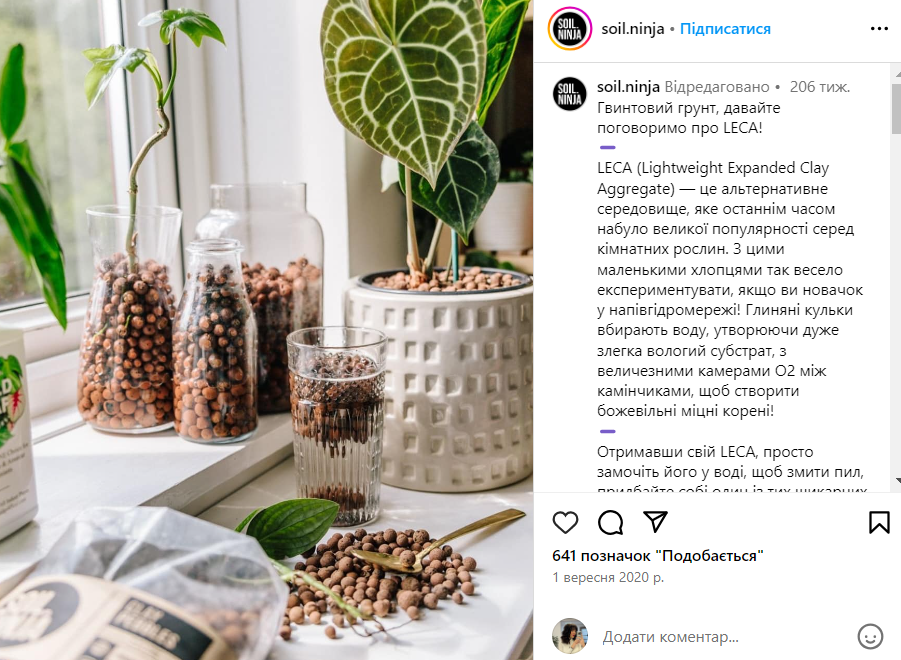Open more options three-dots menu

tap(879, 29)
